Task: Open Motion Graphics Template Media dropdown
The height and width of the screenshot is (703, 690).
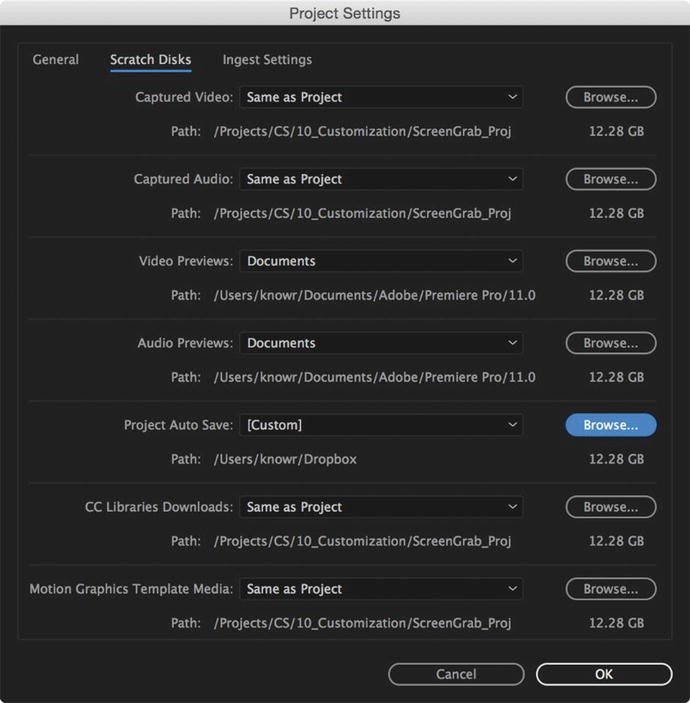Action: tap(381, 589)
